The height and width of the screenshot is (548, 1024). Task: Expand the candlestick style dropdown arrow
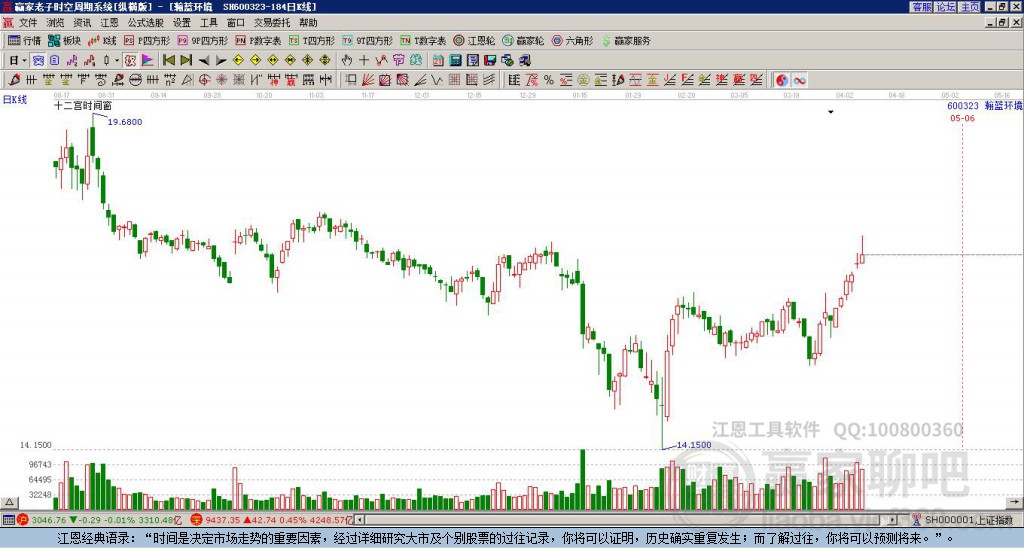tap(117, 61)
